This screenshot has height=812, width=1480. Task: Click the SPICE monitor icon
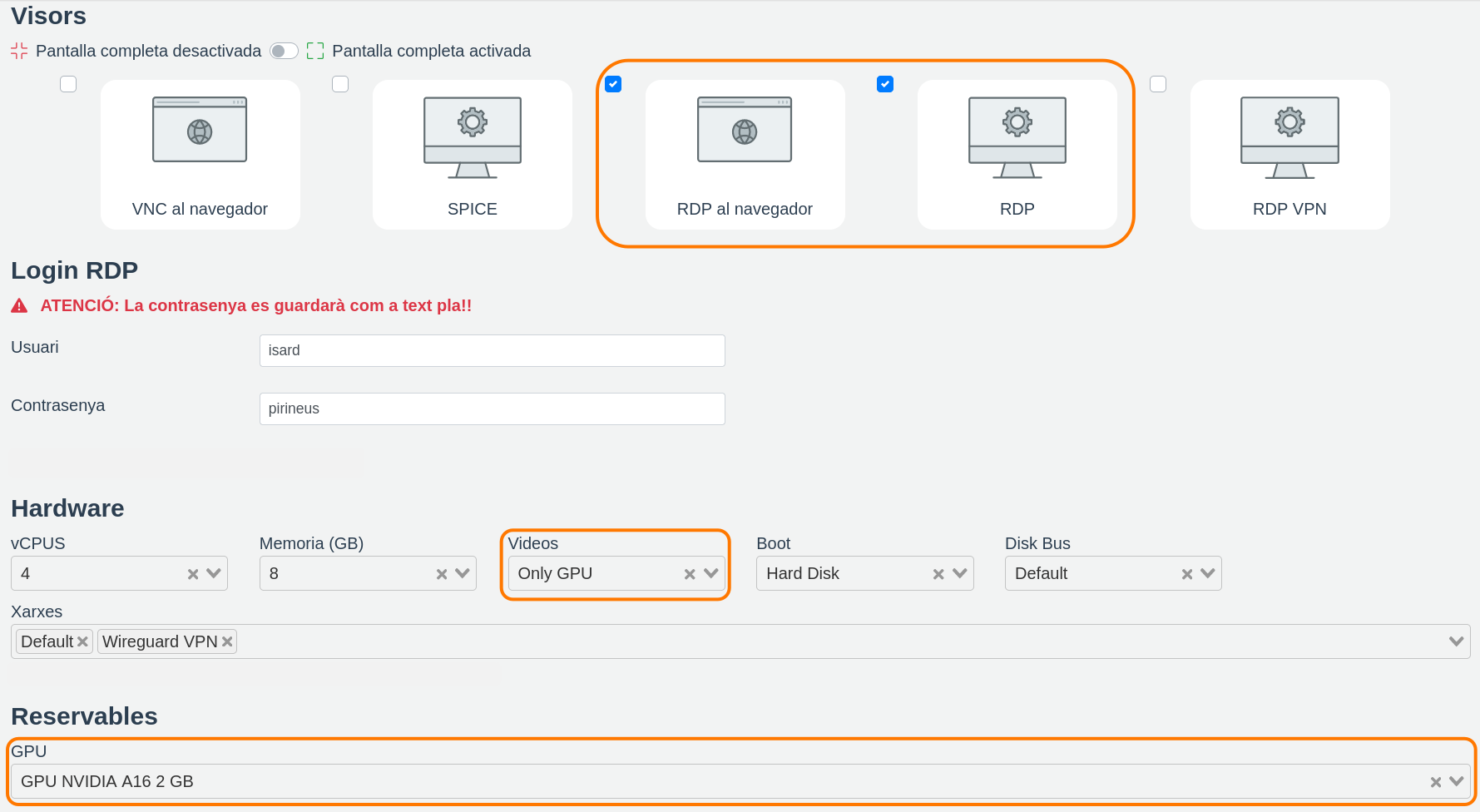pos(472,137)
